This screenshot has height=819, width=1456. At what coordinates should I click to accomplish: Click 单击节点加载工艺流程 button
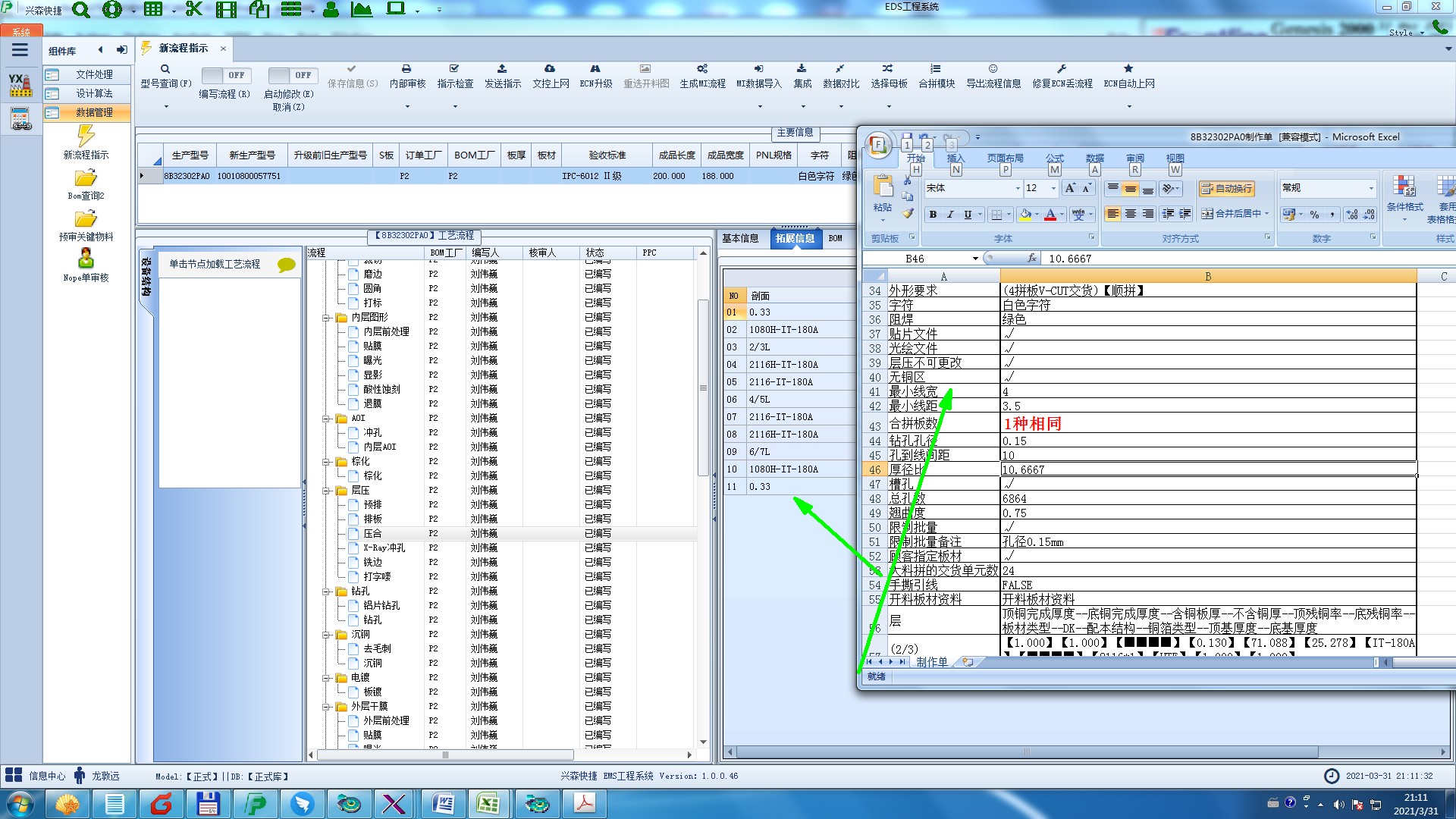pos(215,264)
